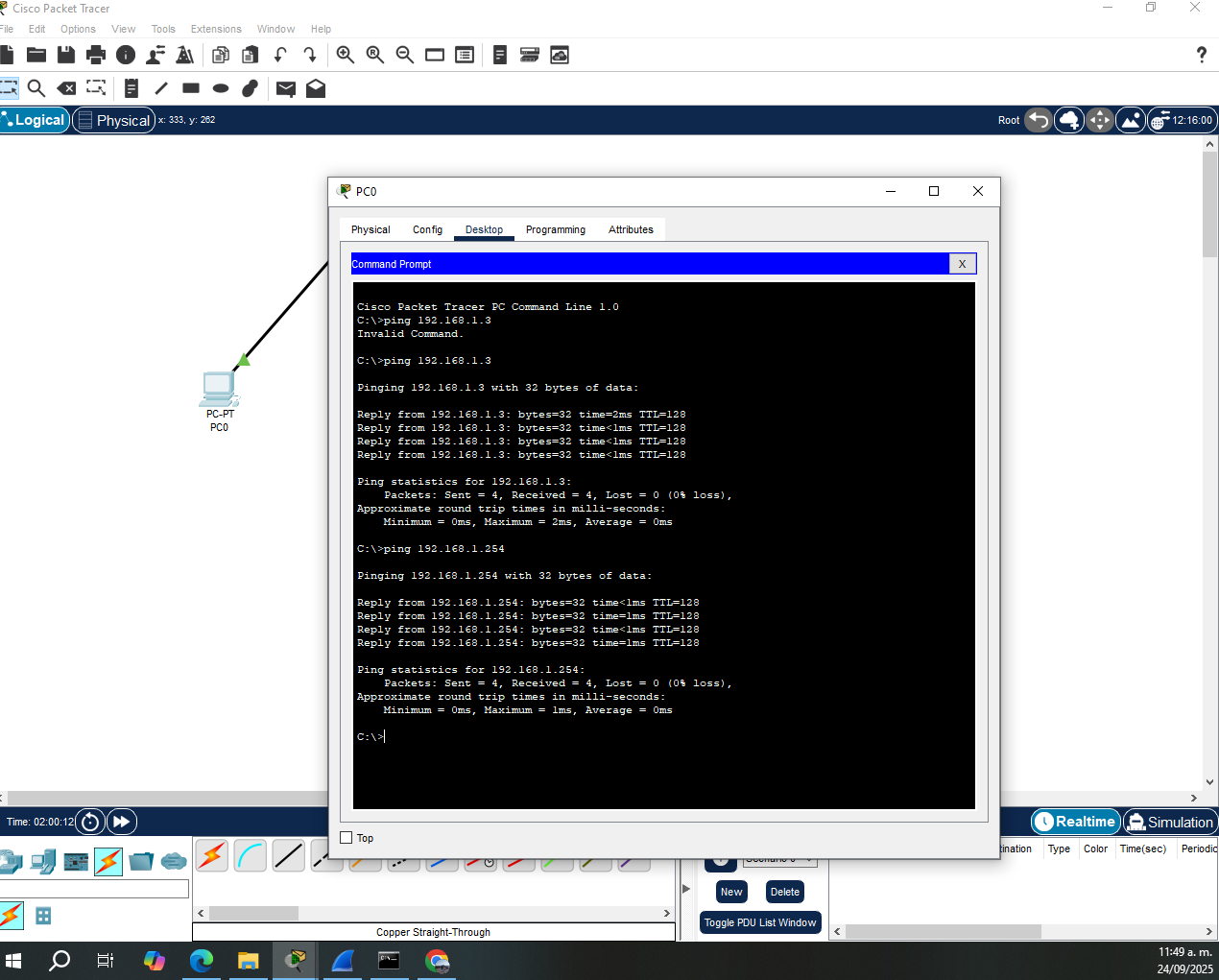Open the Attributes tab in PC0

(x=631, y=229)
